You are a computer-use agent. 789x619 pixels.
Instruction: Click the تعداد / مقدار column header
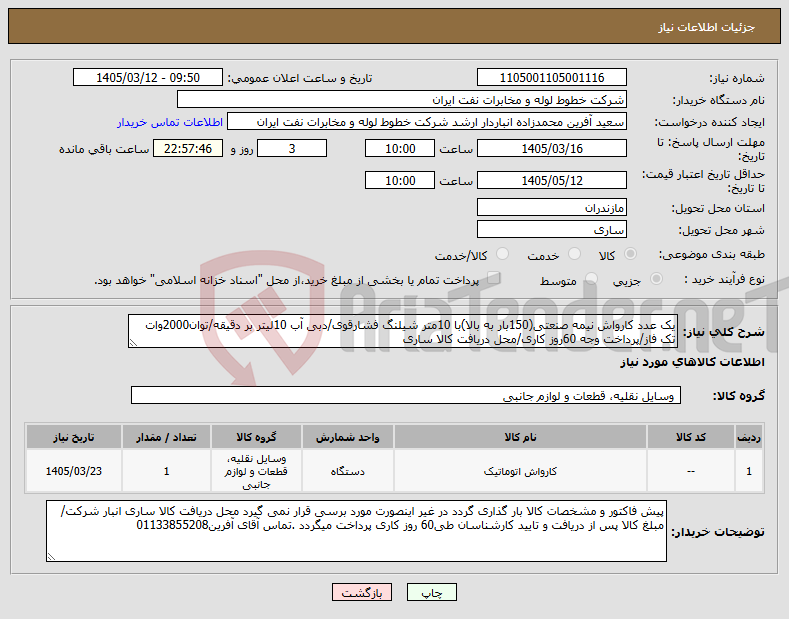point(166,437)
